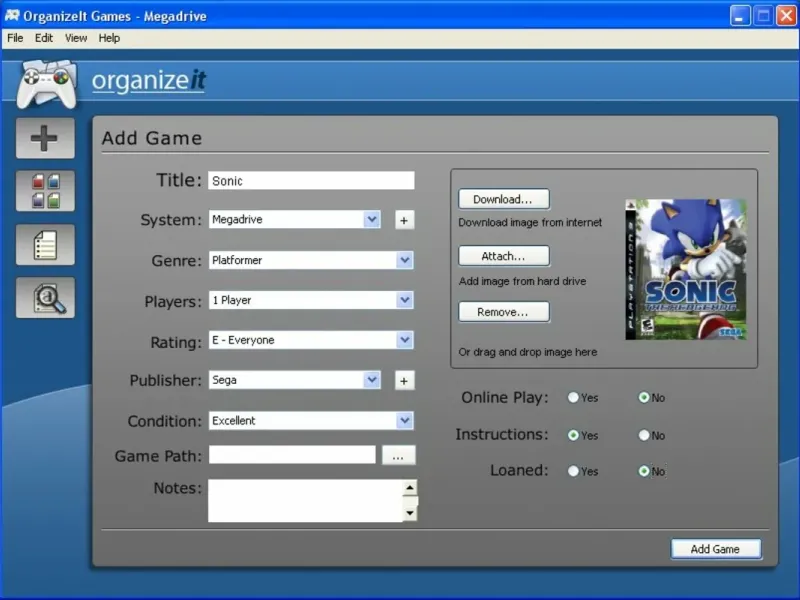The image size is (800, 600).
Task: Close the OrganizeIt Games window
Action: 786,16
